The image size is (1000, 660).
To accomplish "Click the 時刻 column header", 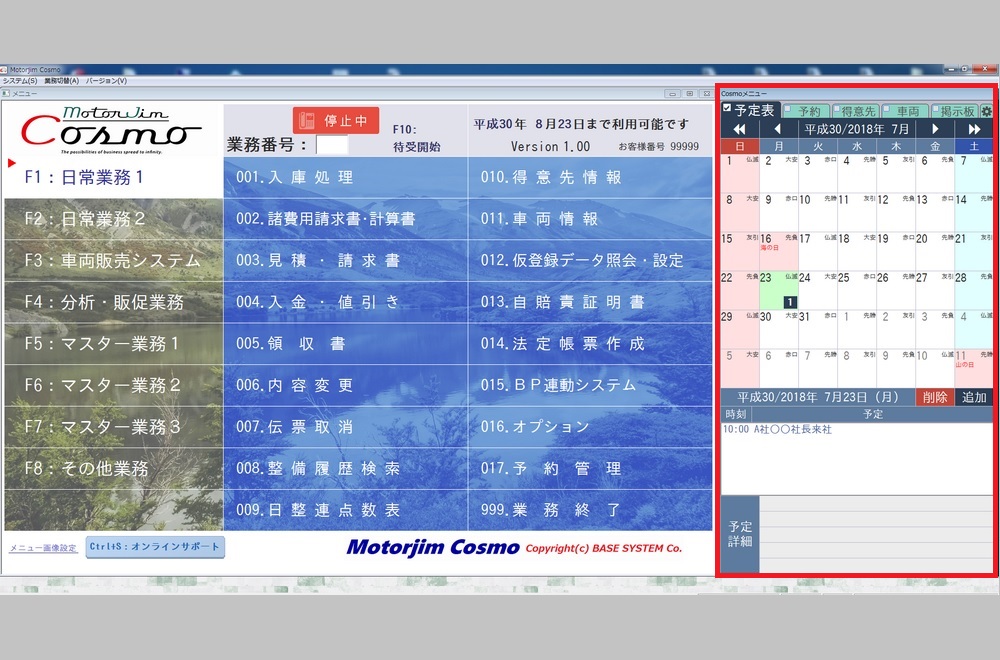I will click(x=737, y=414).
